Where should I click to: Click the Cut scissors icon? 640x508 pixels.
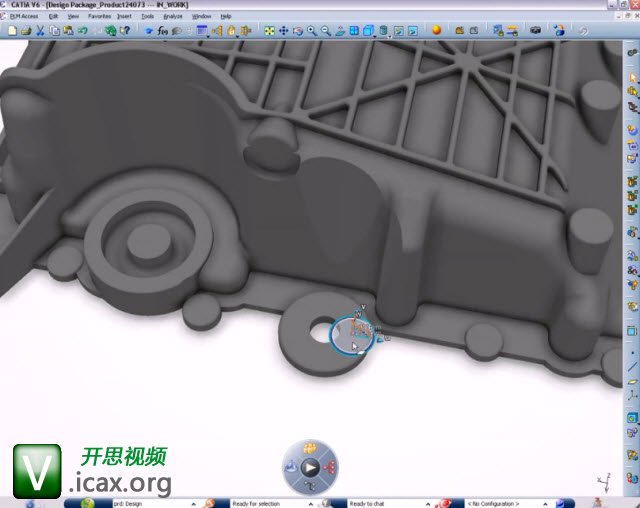click(x=40, y=31)
